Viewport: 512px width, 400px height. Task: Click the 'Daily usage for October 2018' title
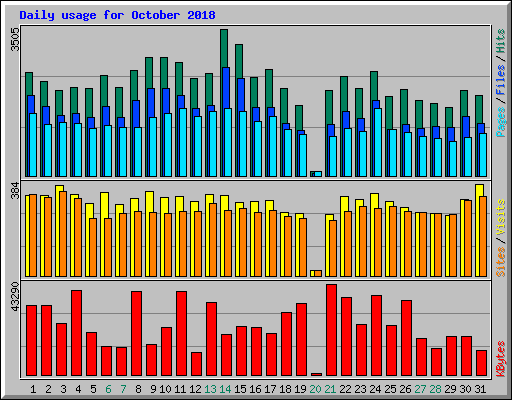(117, 15)
